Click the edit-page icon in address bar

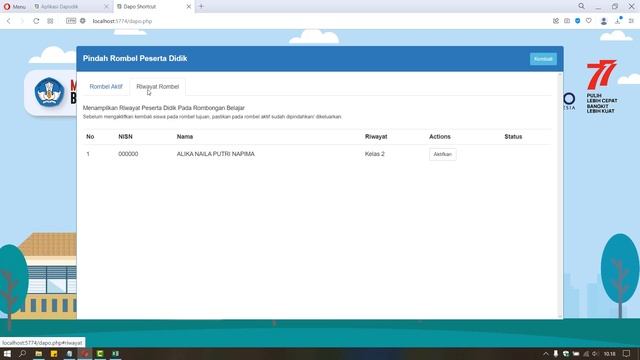[556, 21]
